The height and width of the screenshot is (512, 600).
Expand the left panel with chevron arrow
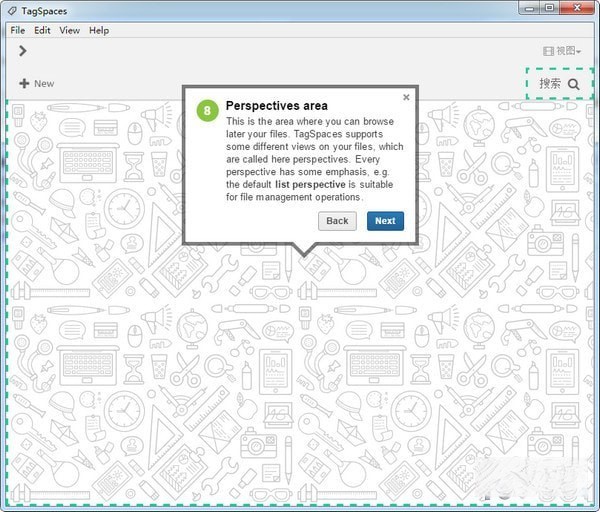[x=22, y=51]
